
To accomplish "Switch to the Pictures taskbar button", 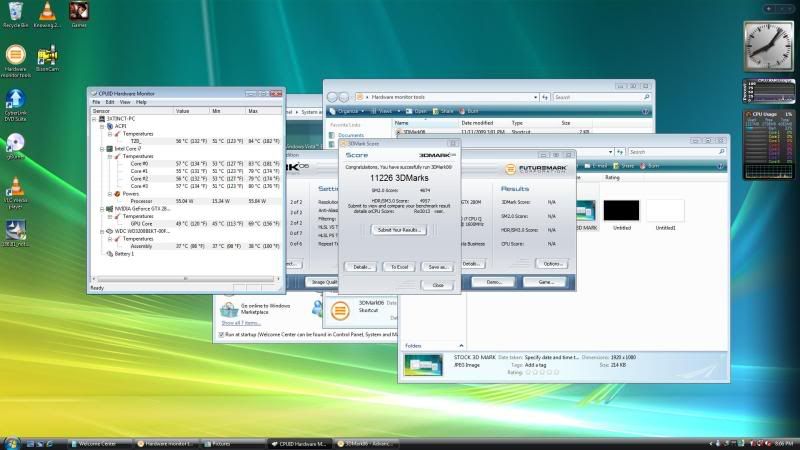I will pyautogui.click(x=232, y=444).
